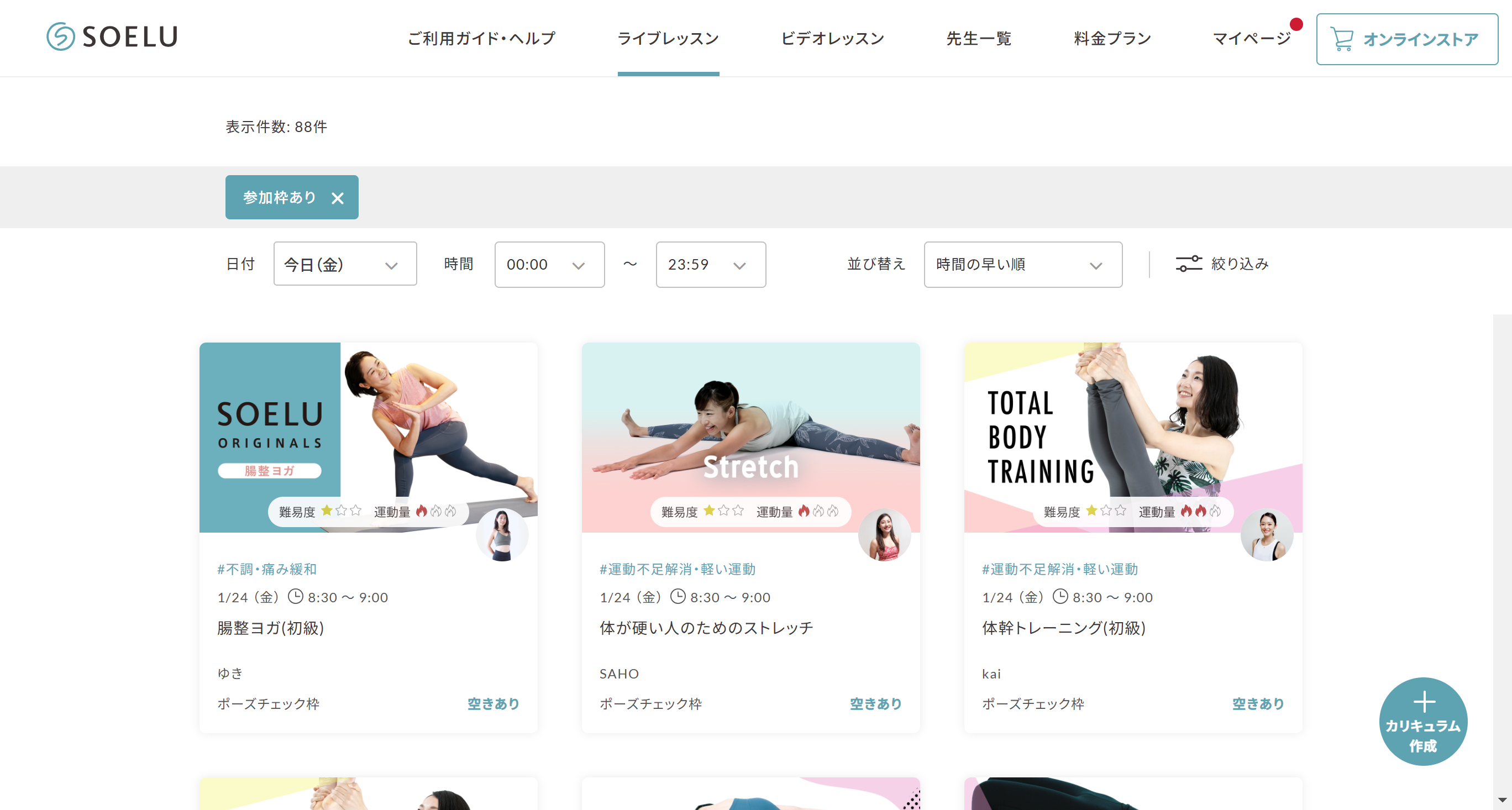Click the SOELU logo icon

click(x=60, y=37)
